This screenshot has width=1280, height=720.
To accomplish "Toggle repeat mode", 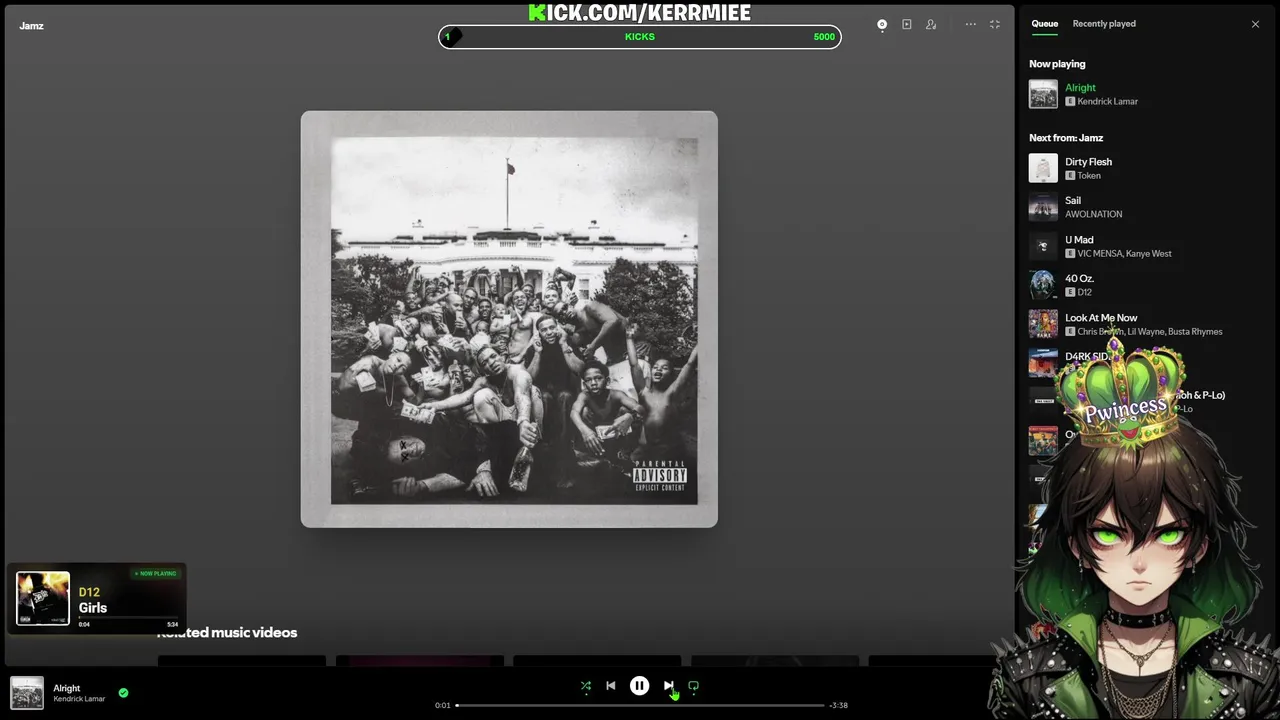I will pos(693,686).
